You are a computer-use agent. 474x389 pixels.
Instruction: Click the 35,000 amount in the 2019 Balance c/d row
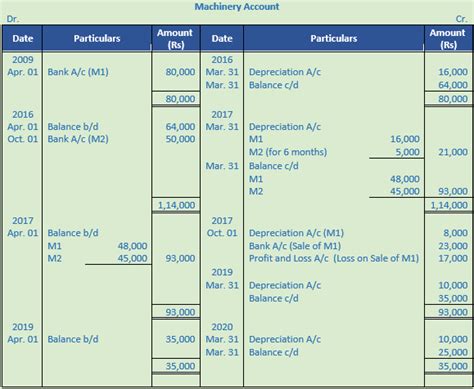[x=453, y=298]
